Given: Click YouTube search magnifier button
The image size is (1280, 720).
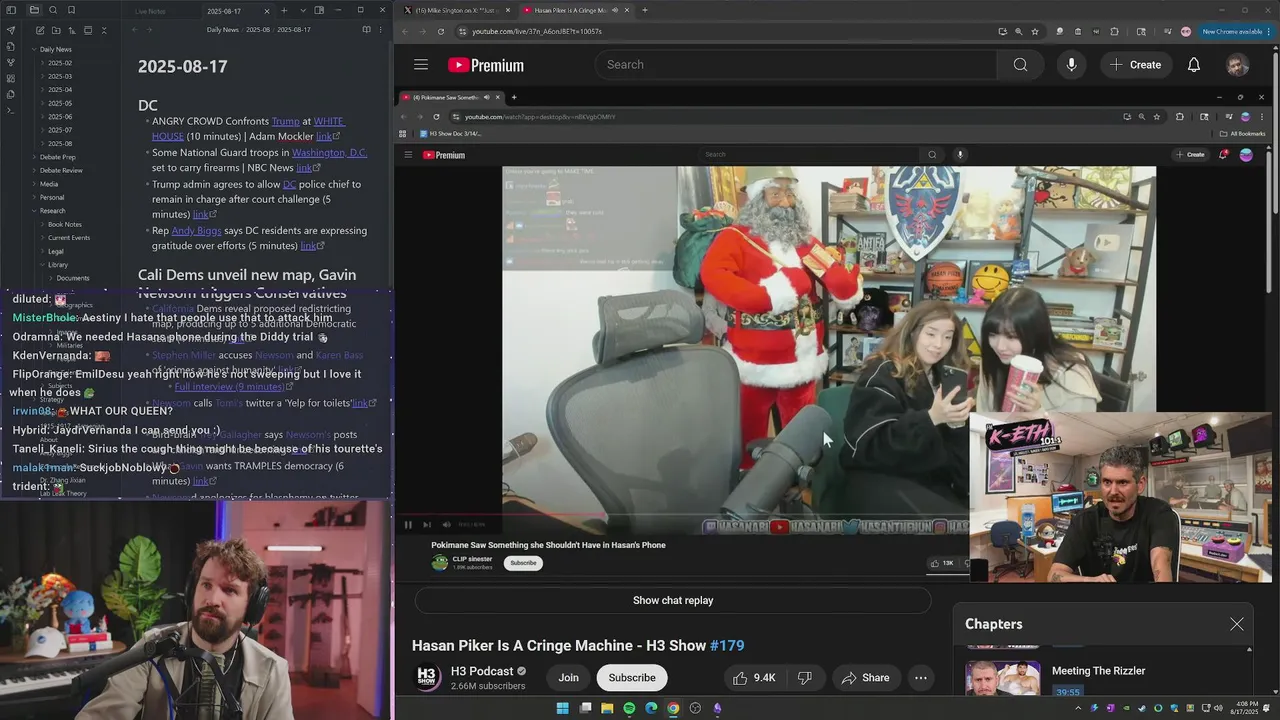Looking at the screenshot, I should (1020, 65).
